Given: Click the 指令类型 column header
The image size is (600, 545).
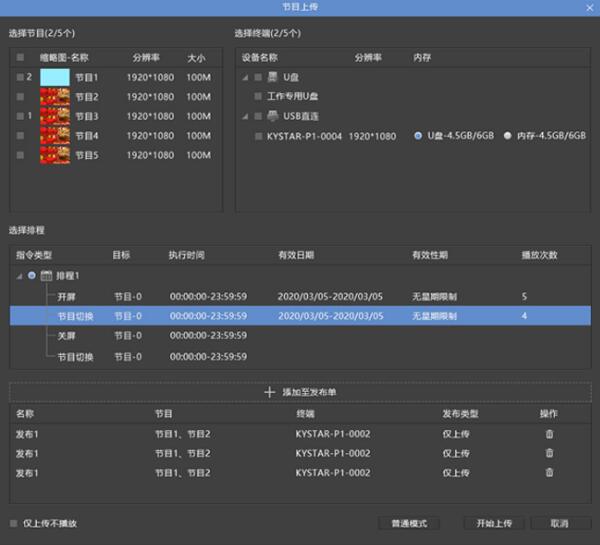Looking at the screenshot, I should (x=34, y=255).
